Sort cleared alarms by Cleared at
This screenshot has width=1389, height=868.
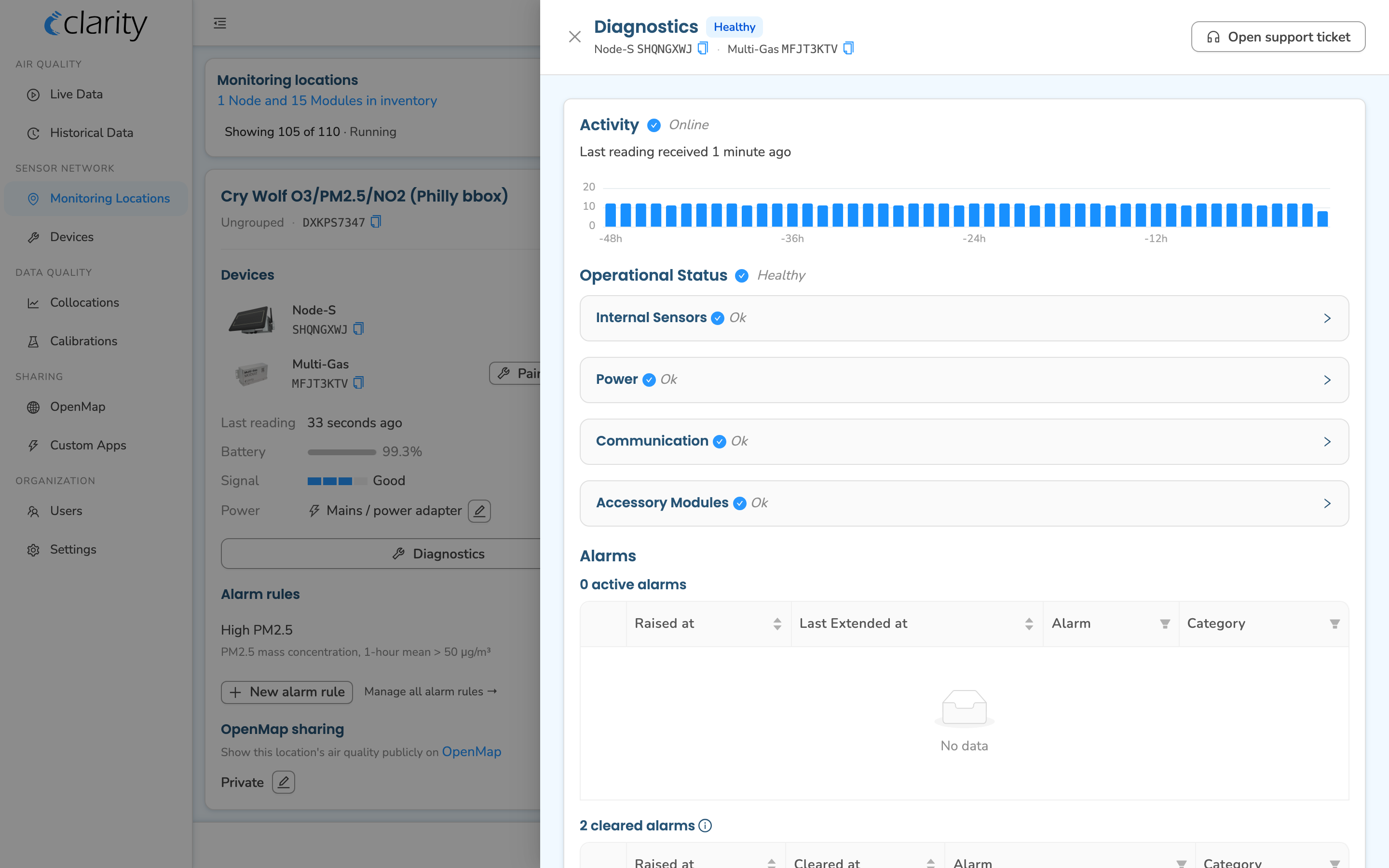930,863
